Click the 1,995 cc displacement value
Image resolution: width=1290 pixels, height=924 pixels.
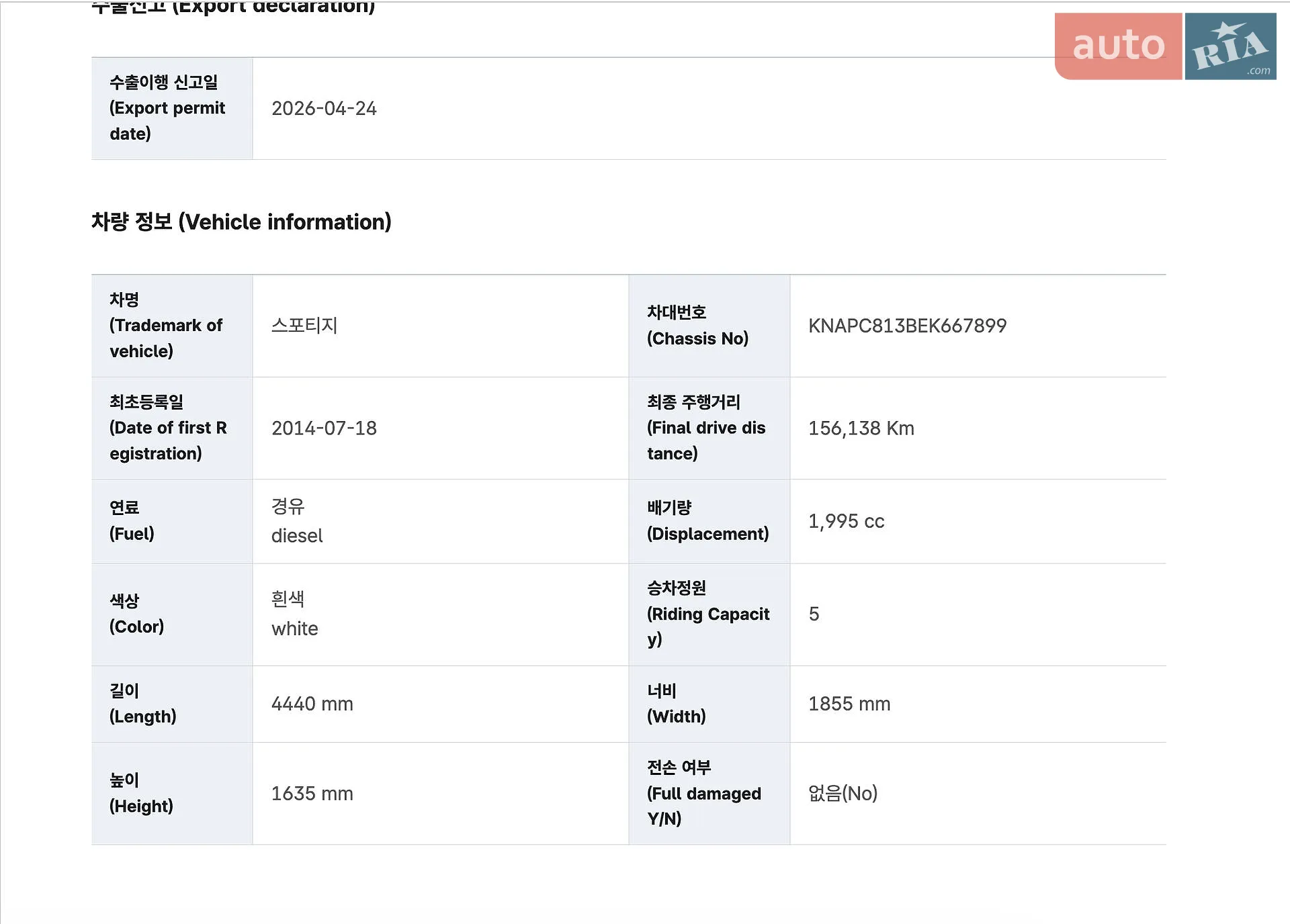pos(846,521)
